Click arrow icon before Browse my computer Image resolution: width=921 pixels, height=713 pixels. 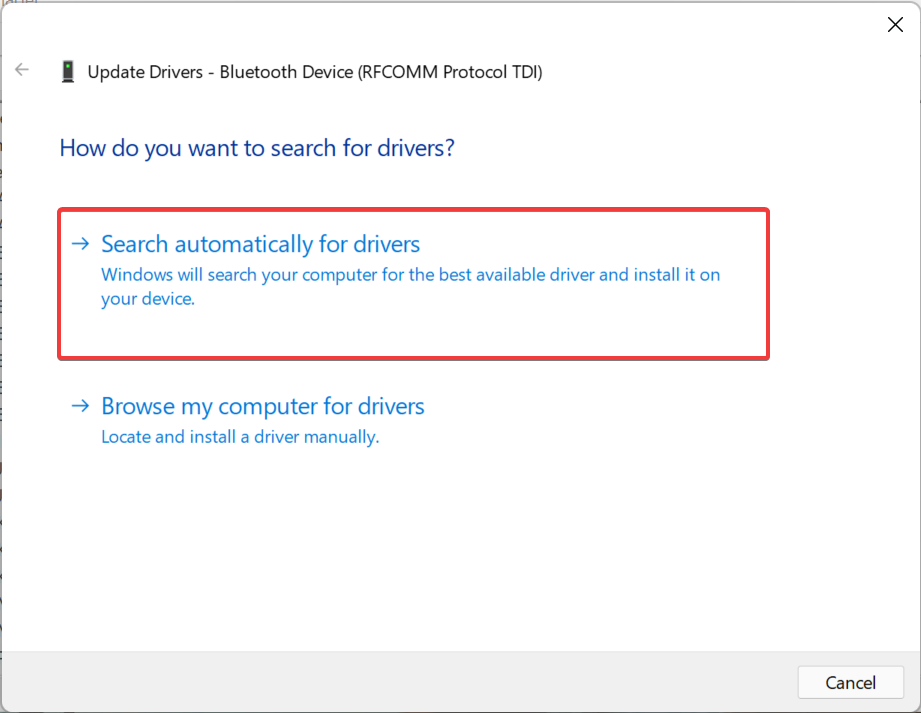(80, 406)
